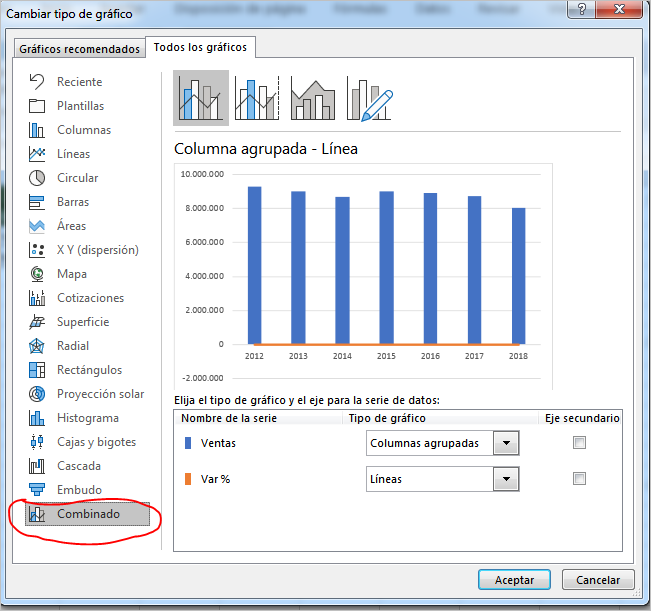
Task: Pick the Rectángulos treemap icon
Action: pos(37,370)
